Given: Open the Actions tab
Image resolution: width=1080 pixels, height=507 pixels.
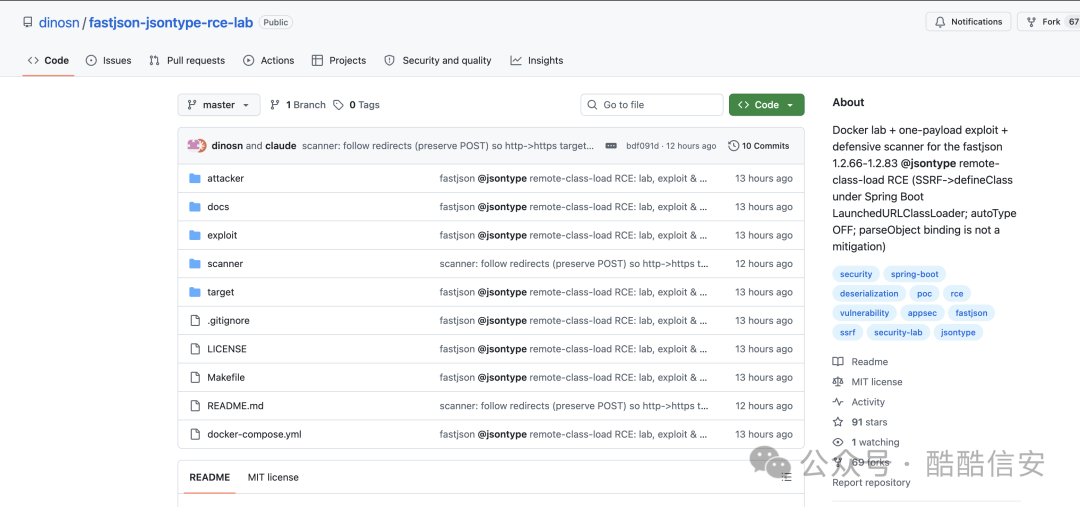Looking at the screenshot, I should click(269, 61).
